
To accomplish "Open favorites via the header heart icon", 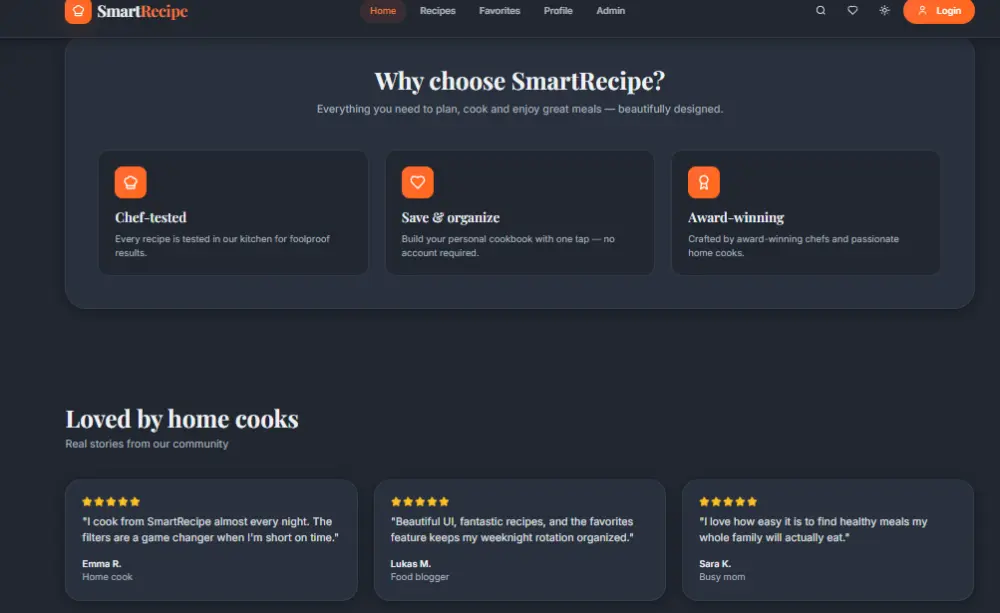I will click(x=852, y=10).
